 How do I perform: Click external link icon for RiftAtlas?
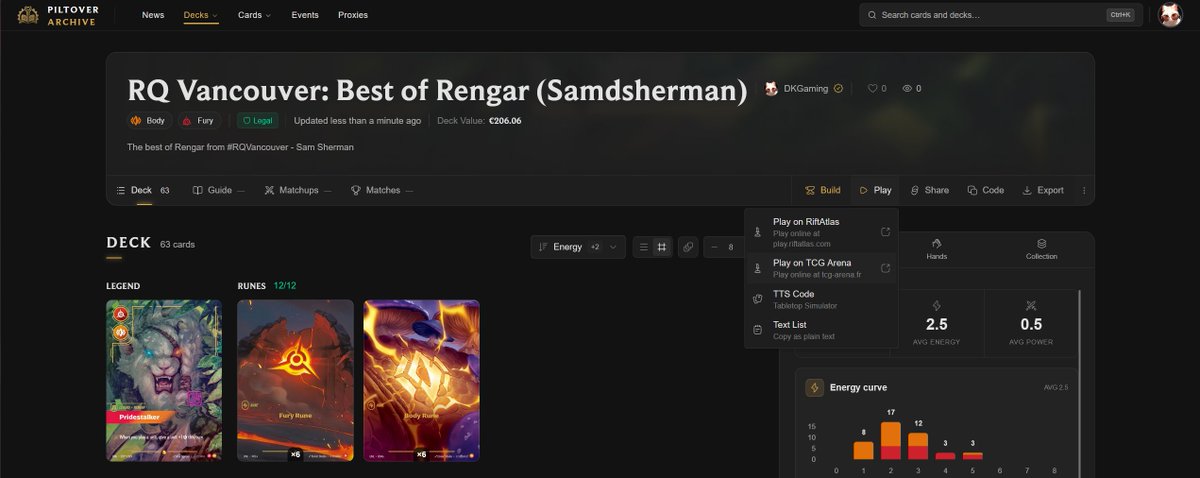coord(885,232)
